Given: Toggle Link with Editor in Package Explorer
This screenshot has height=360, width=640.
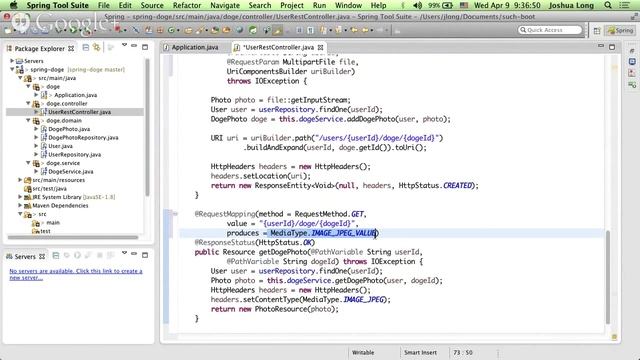Looking at the screenshot, I should [x=96, y=48].
